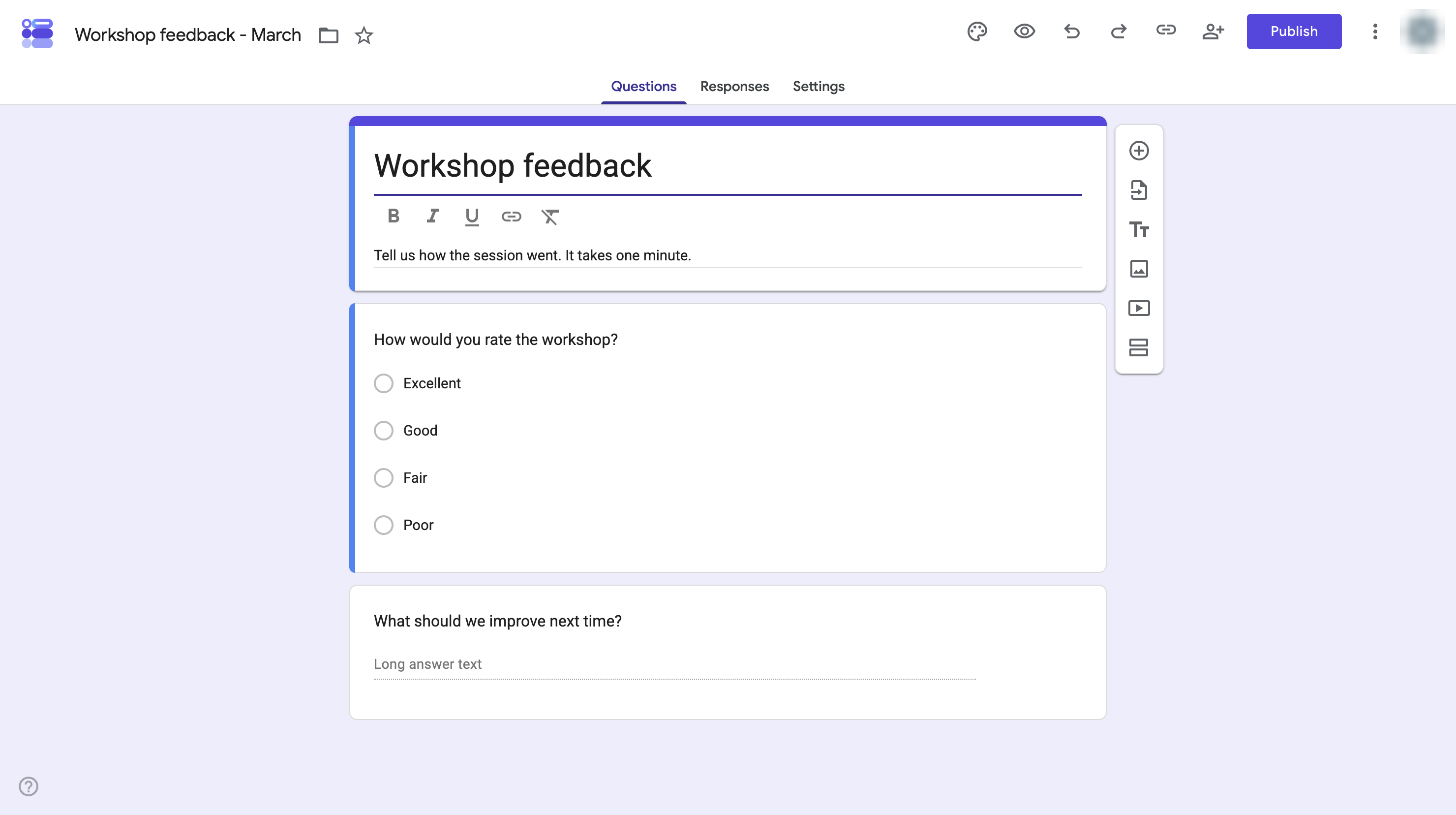Add a new question
The height and width of the screenshot is (815, 1456).
[1139, 151]
